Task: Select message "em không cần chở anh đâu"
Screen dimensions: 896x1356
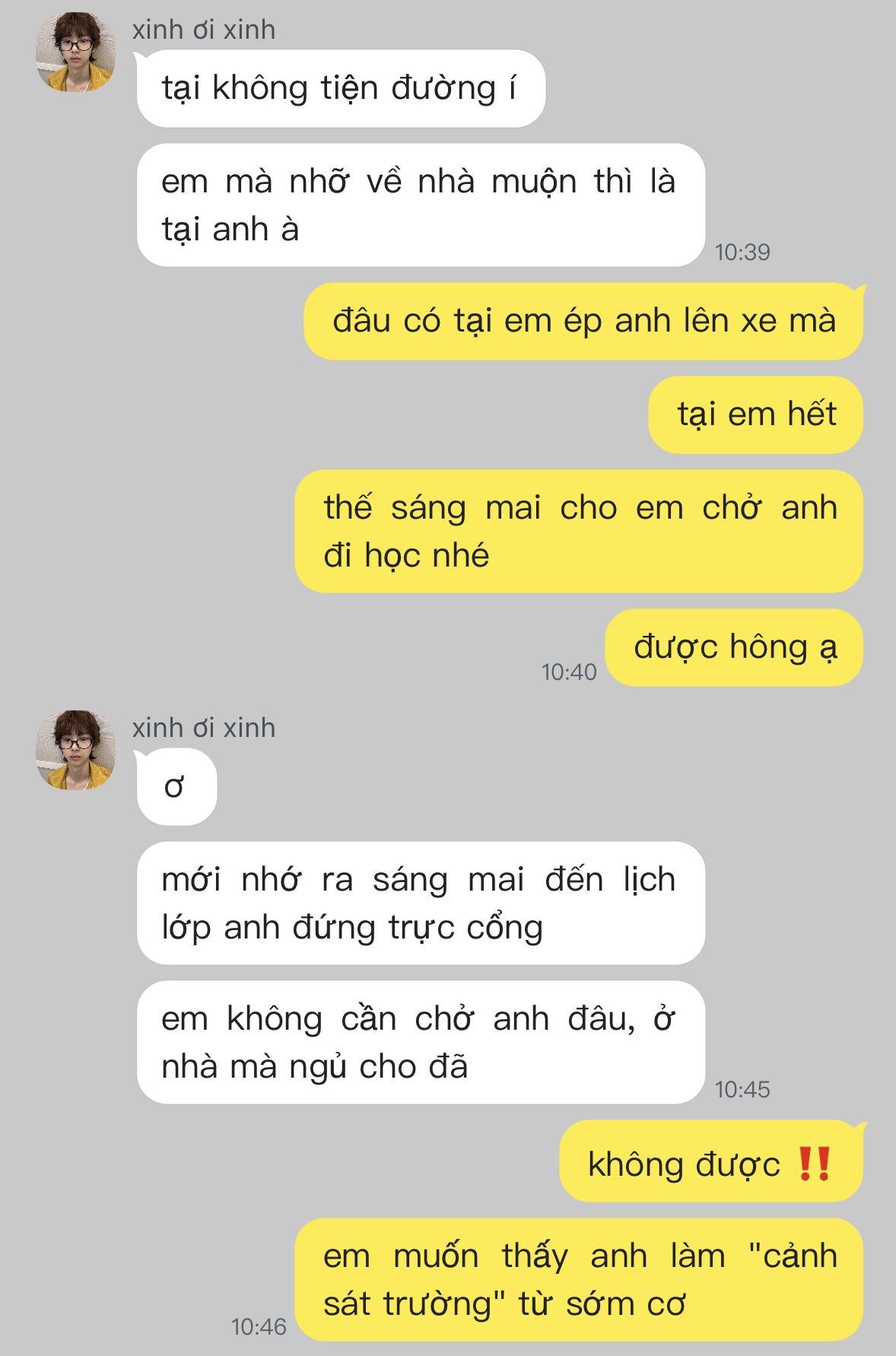Action: pyautogui.click(x=421, y=1043)
